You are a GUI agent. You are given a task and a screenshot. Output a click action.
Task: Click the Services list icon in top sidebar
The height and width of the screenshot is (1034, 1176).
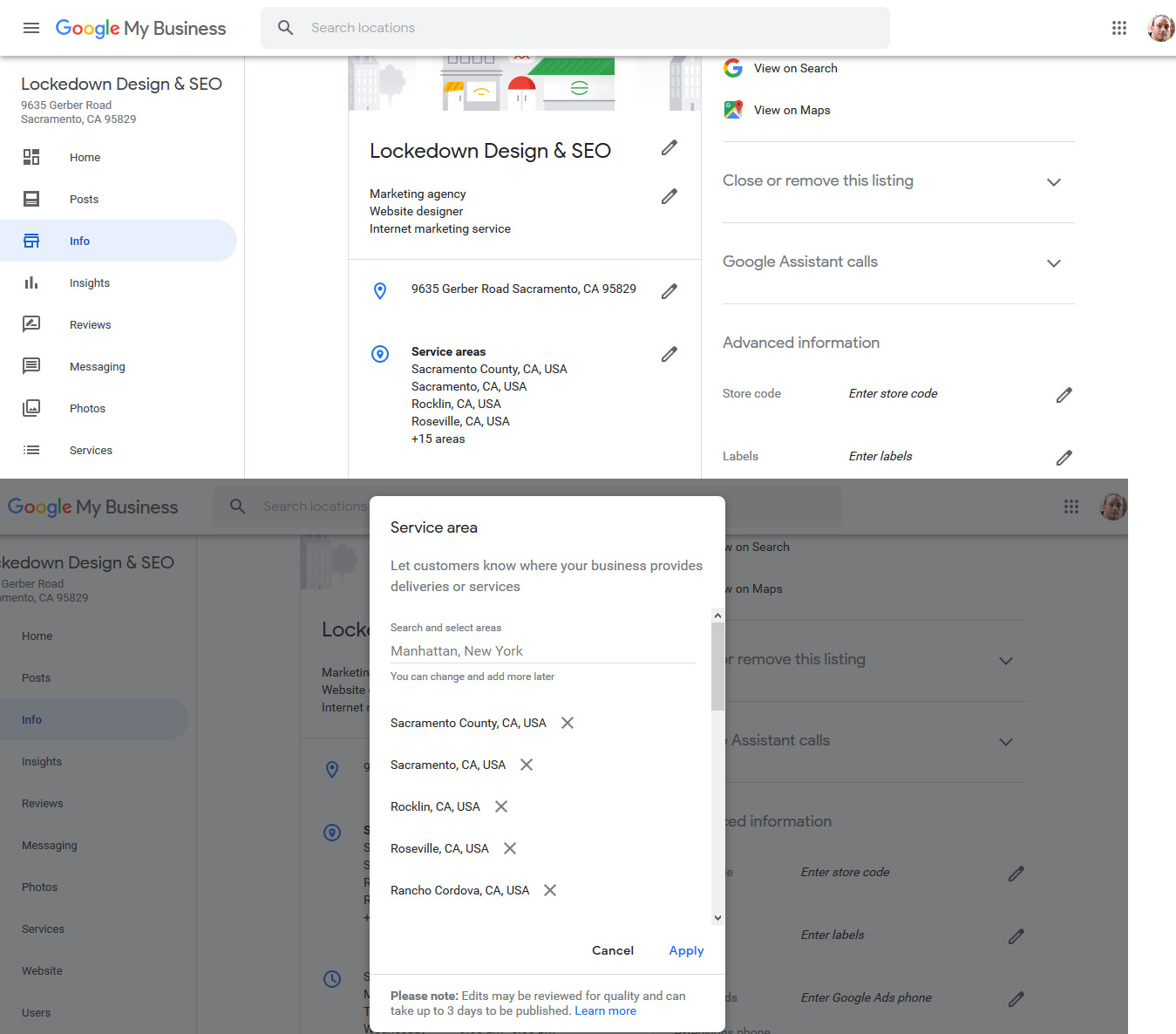(x=31, y=450)
